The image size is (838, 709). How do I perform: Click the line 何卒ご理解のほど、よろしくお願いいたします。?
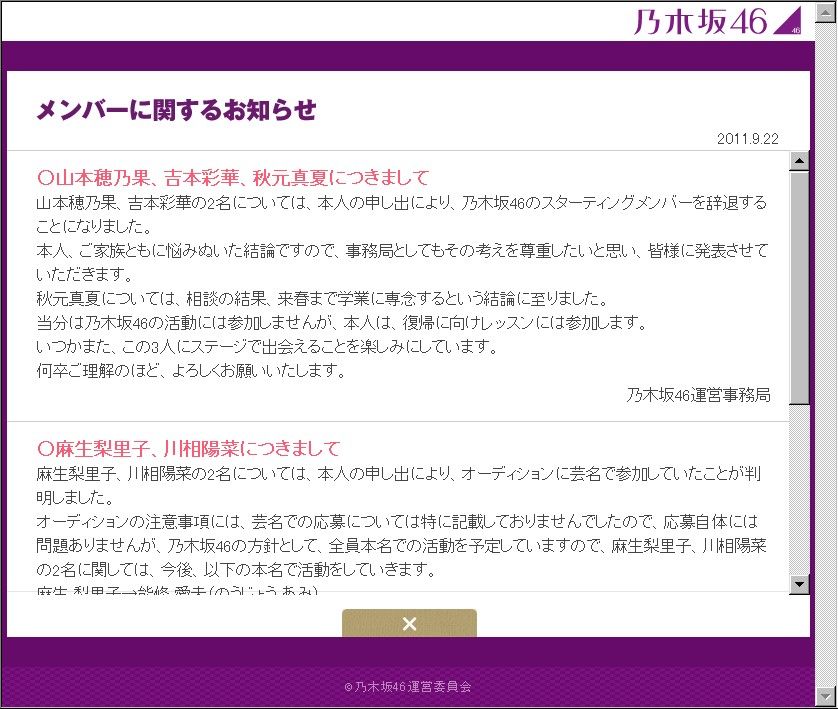click(192, 370)
